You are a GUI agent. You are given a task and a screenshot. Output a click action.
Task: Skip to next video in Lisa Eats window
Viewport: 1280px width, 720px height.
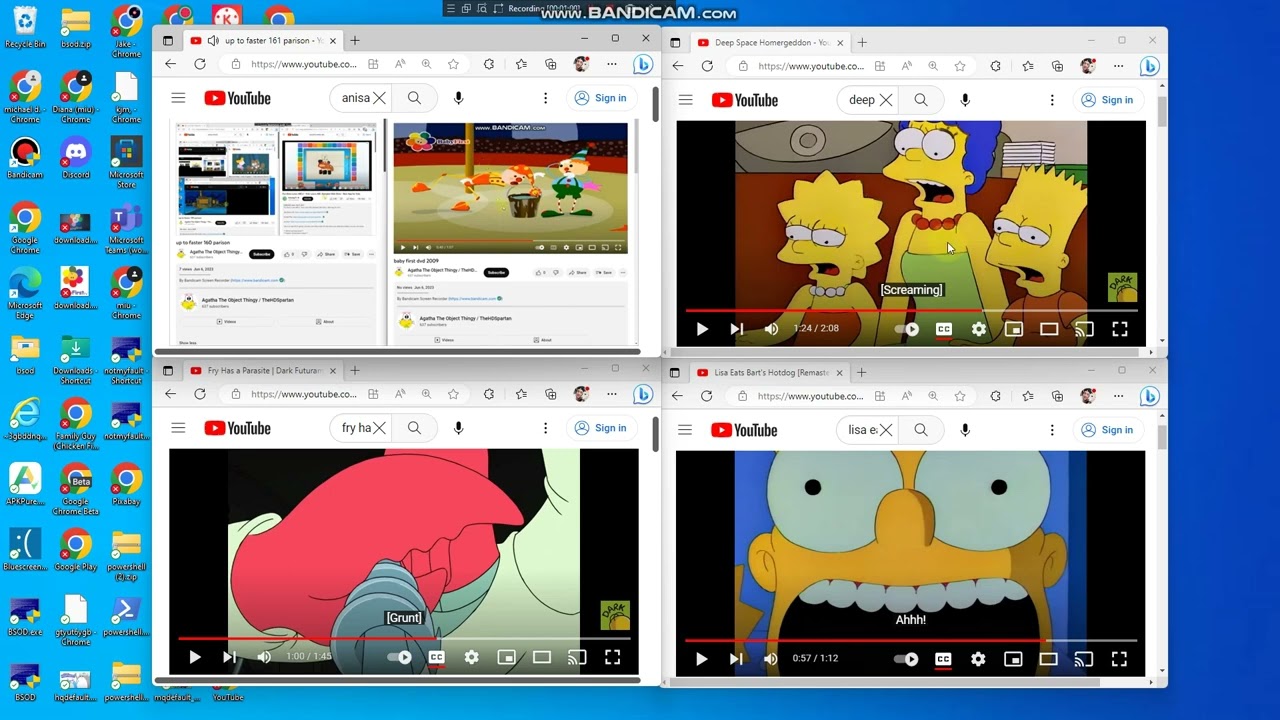coord(736,659)
